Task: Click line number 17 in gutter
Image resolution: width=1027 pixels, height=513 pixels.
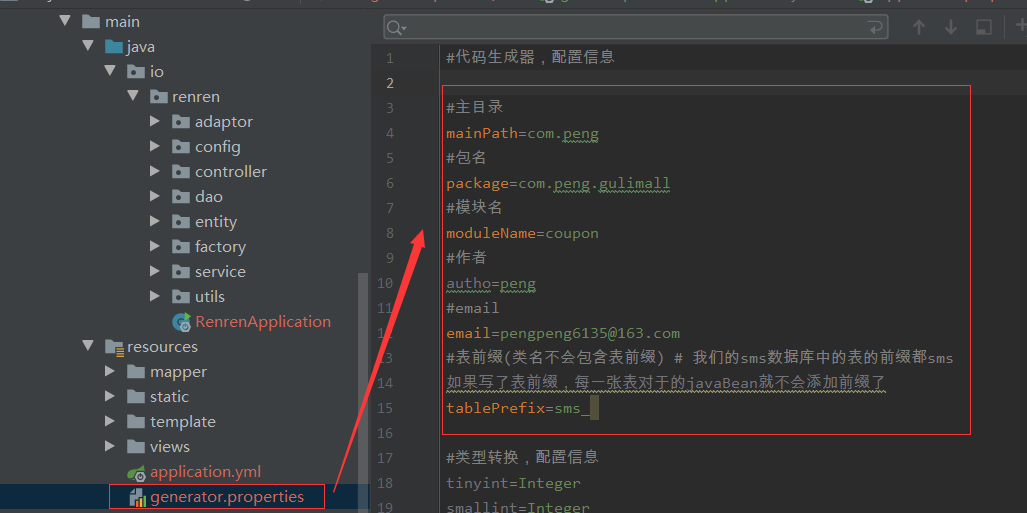Action: (x=386, y=458)
